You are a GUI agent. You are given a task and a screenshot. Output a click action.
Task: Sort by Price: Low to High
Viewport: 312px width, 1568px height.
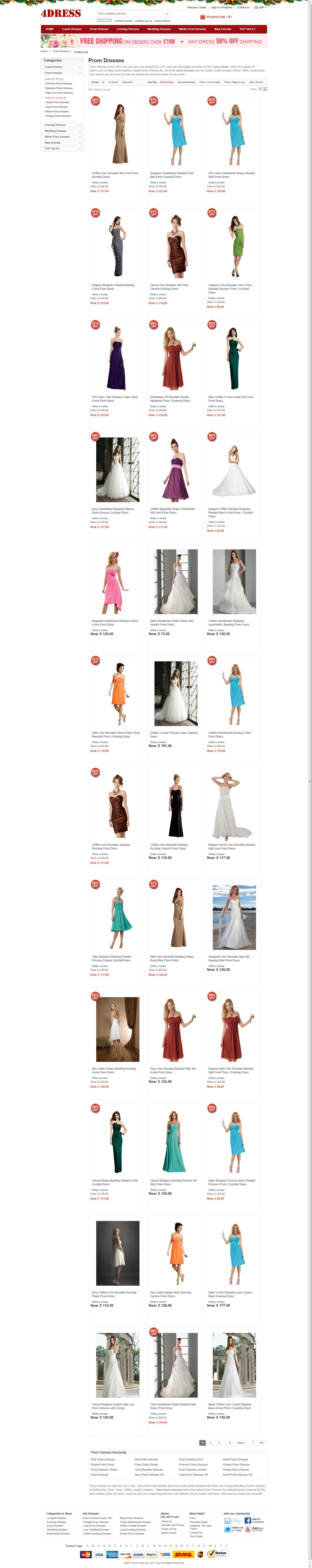[x=210, y=82]
